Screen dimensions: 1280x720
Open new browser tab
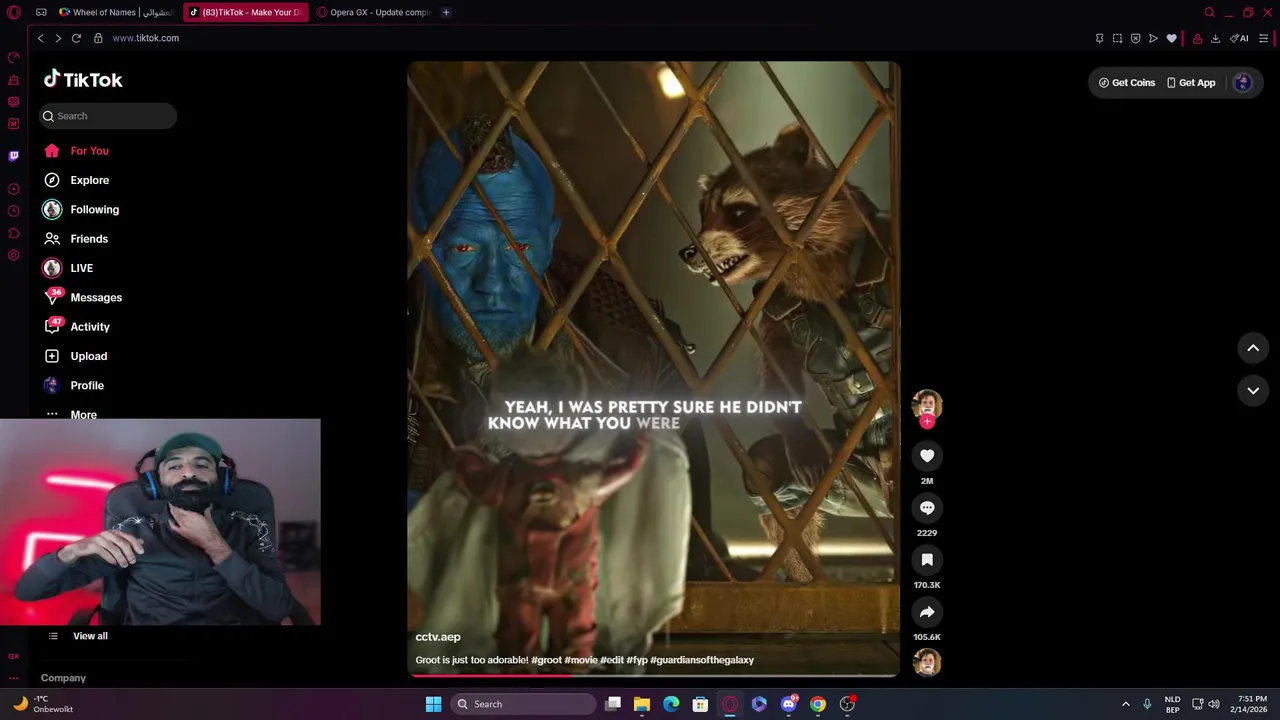tap(446, 12)
